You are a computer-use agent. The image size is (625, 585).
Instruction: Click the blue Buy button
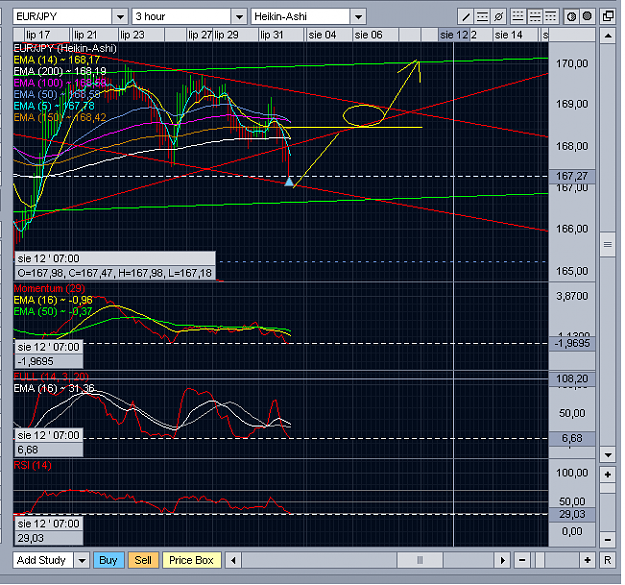click(x=108, y=560)
